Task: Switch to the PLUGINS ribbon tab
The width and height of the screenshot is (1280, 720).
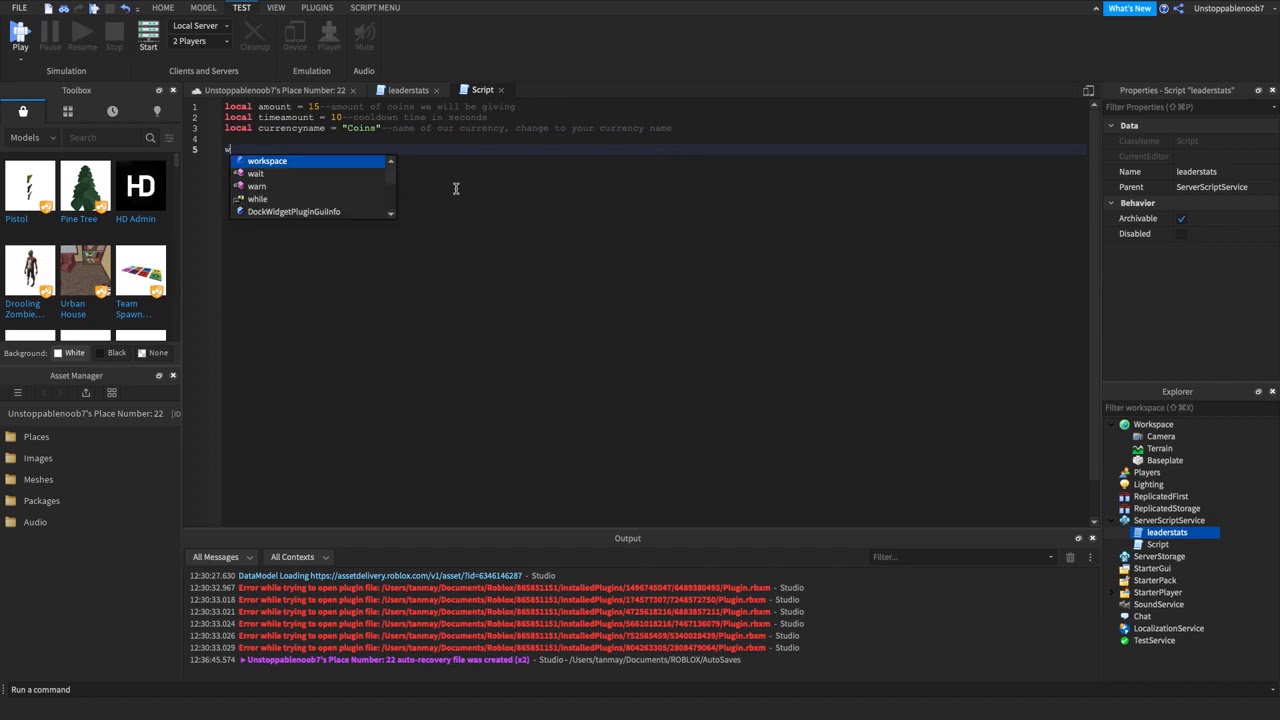Action: [317, 8]
